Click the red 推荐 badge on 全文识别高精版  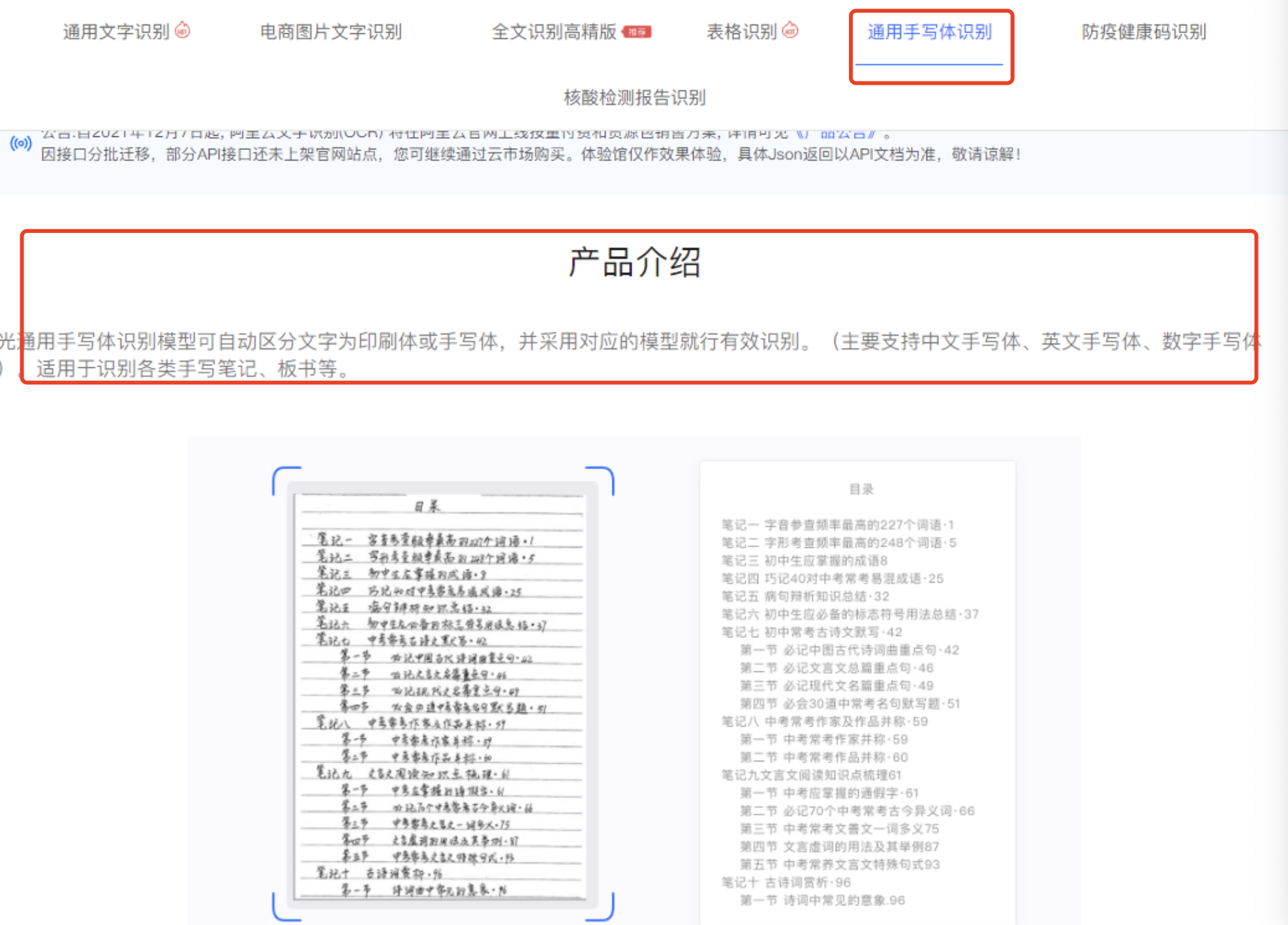click(637, 31)
